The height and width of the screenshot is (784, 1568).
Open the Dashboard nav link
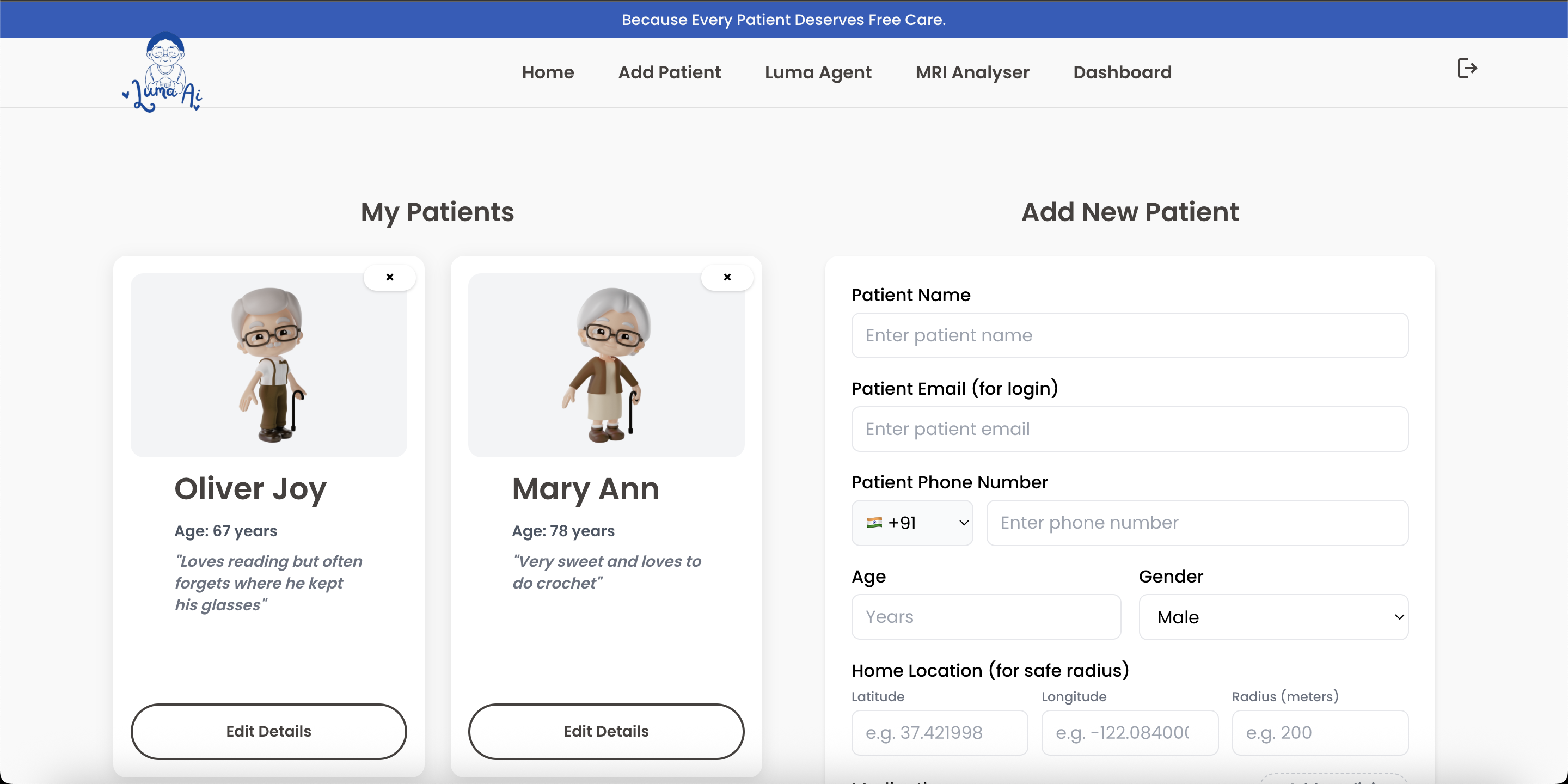1122,72
